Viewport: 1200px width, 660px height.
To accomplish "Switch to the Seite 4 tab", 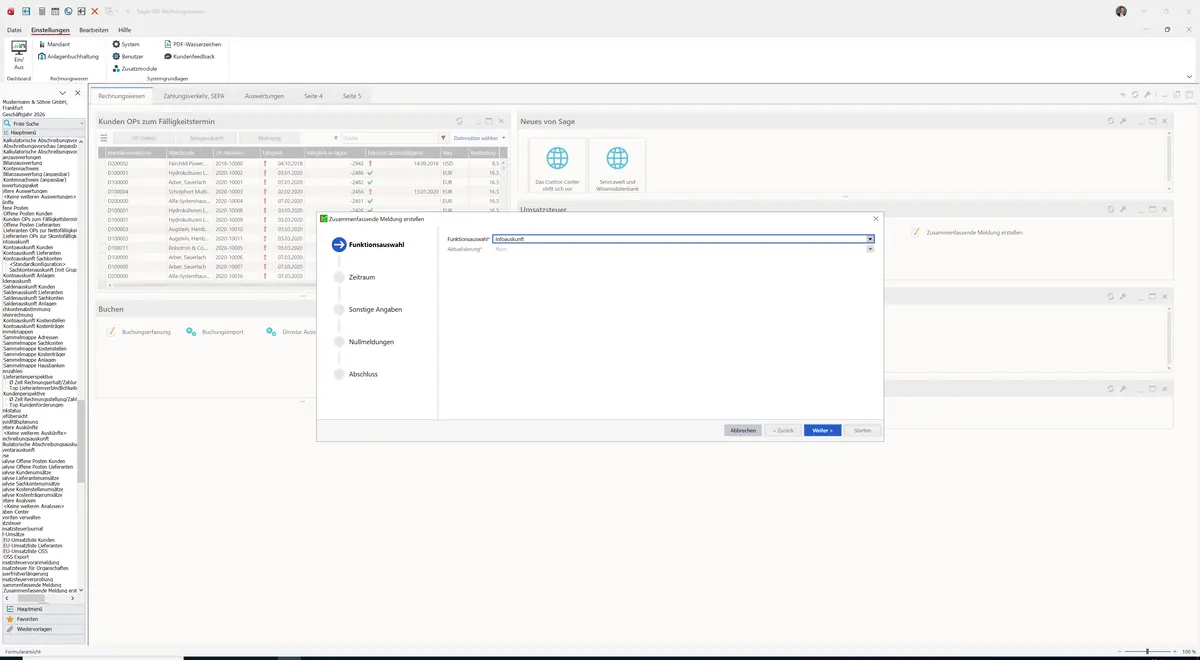I will coord(313,96).
